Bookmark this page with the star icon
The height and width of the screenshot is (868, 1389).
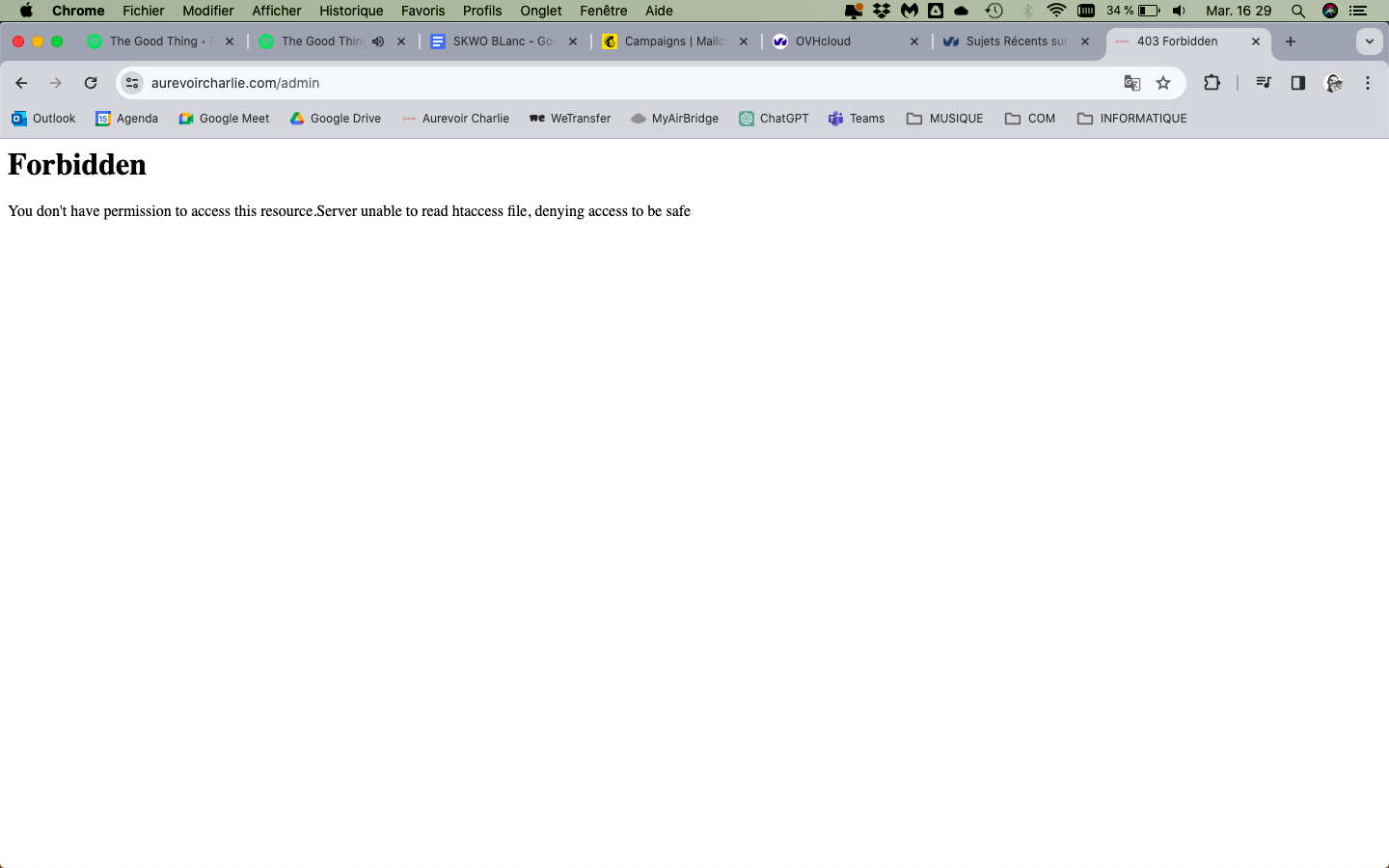coord(1163,83)
